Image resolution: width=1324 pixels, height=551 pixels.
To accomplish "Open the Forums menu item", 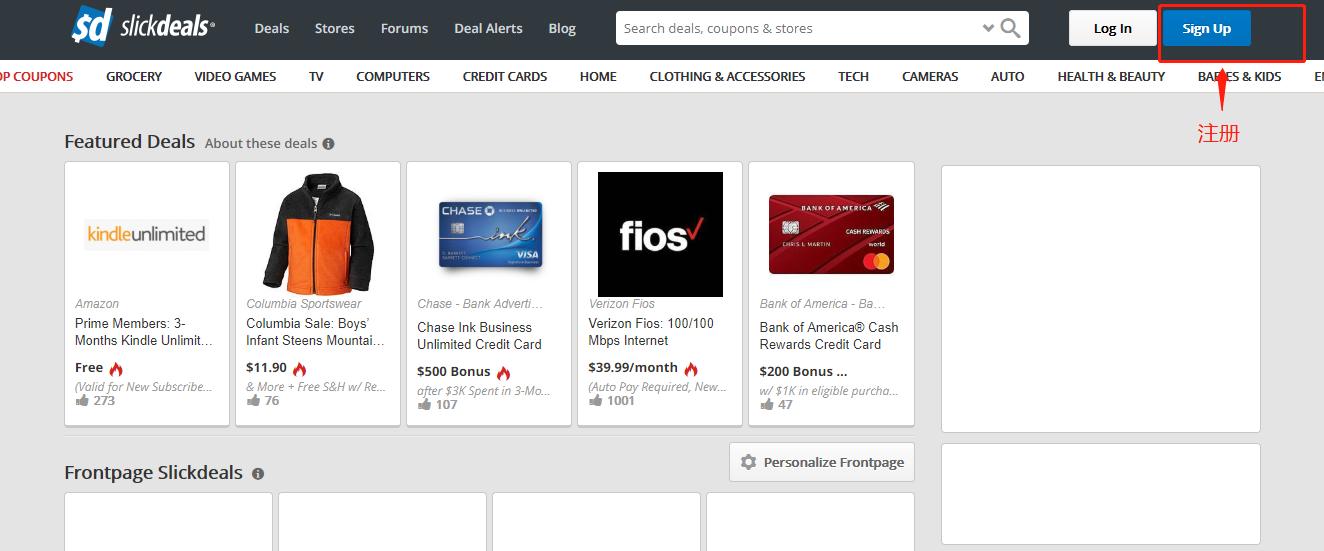I will tap(404, 28).
